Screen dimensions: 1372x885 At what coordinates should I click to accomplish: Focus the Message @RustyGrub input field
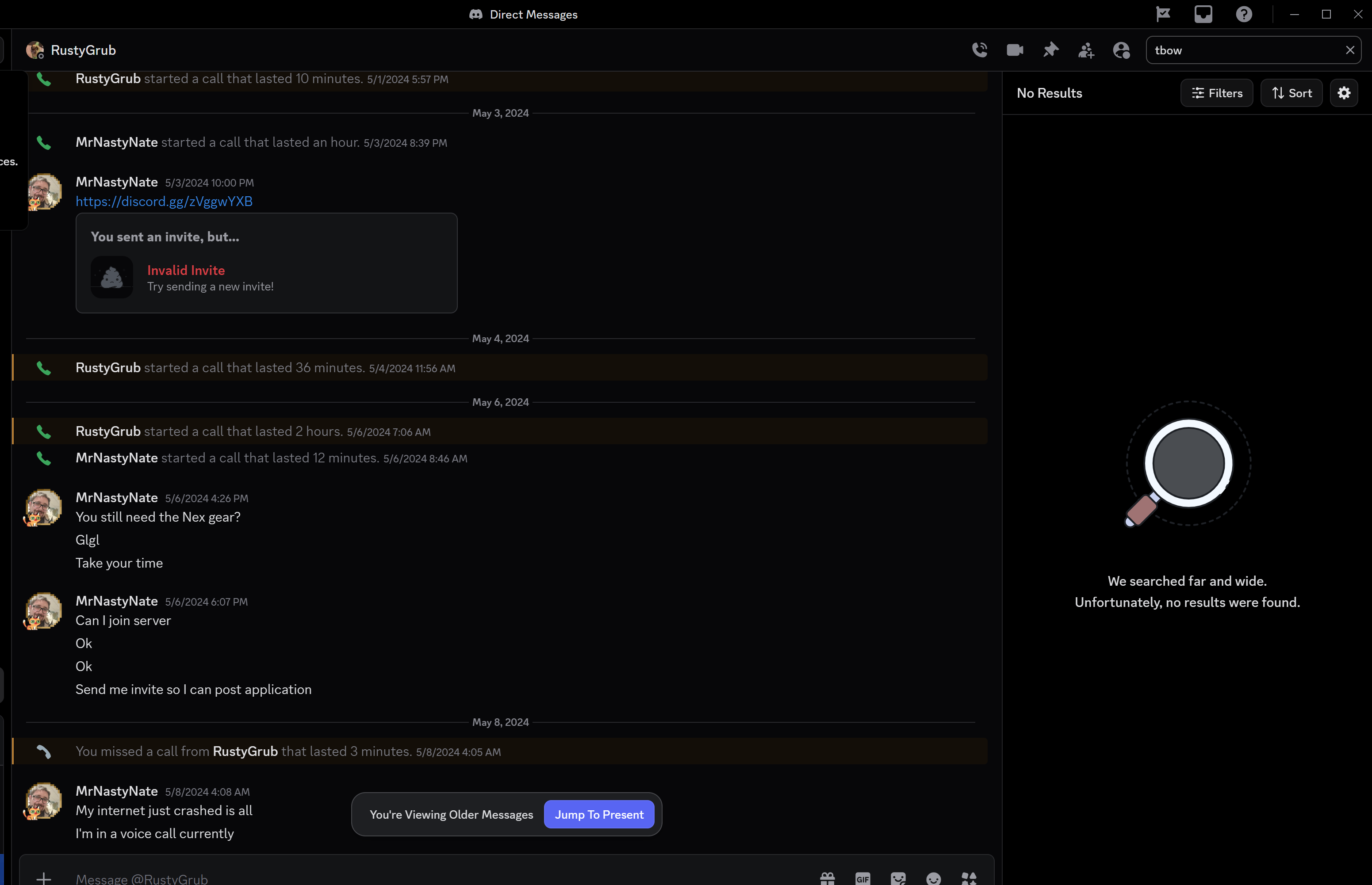tap(402, 878)
